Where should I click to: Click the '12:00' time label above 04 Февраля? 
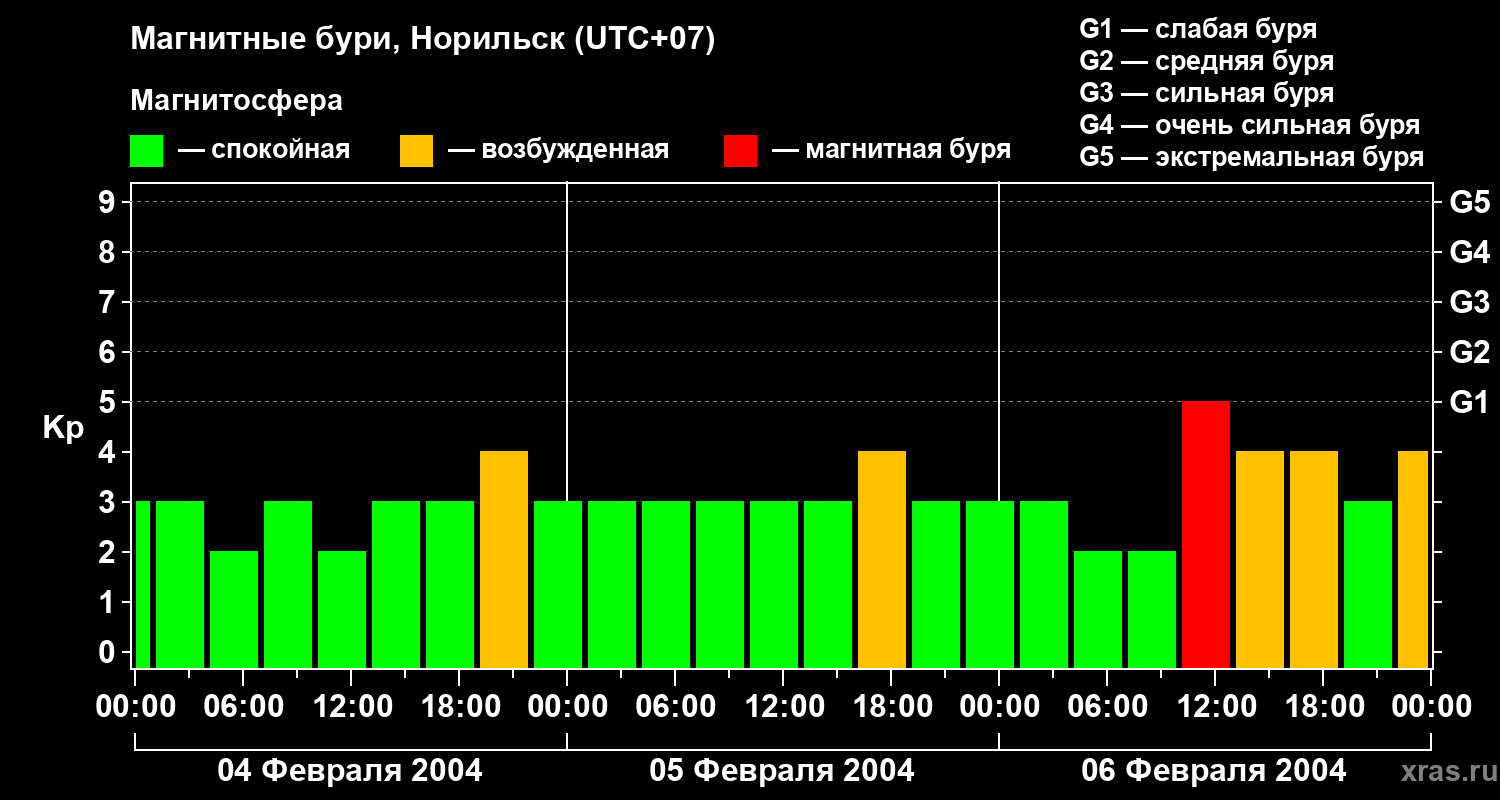click(351, 707)
